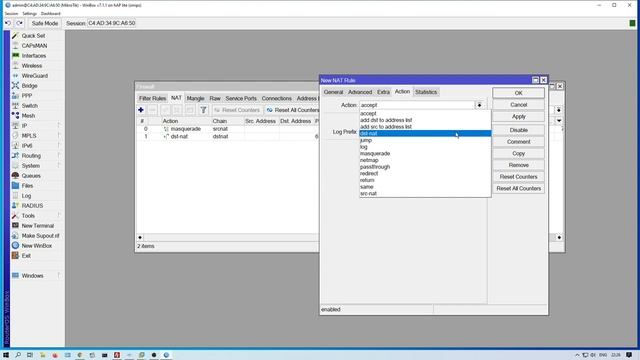
Task: Open the Dashboard menu
Action: click(x=51, y=13)
